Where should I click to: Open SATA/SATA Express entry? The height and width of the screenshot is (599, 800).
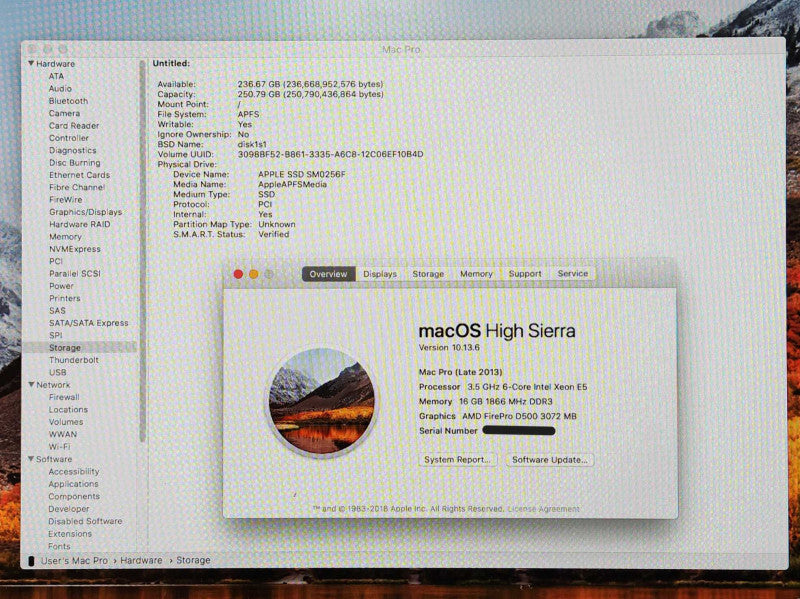coord(88,323)
